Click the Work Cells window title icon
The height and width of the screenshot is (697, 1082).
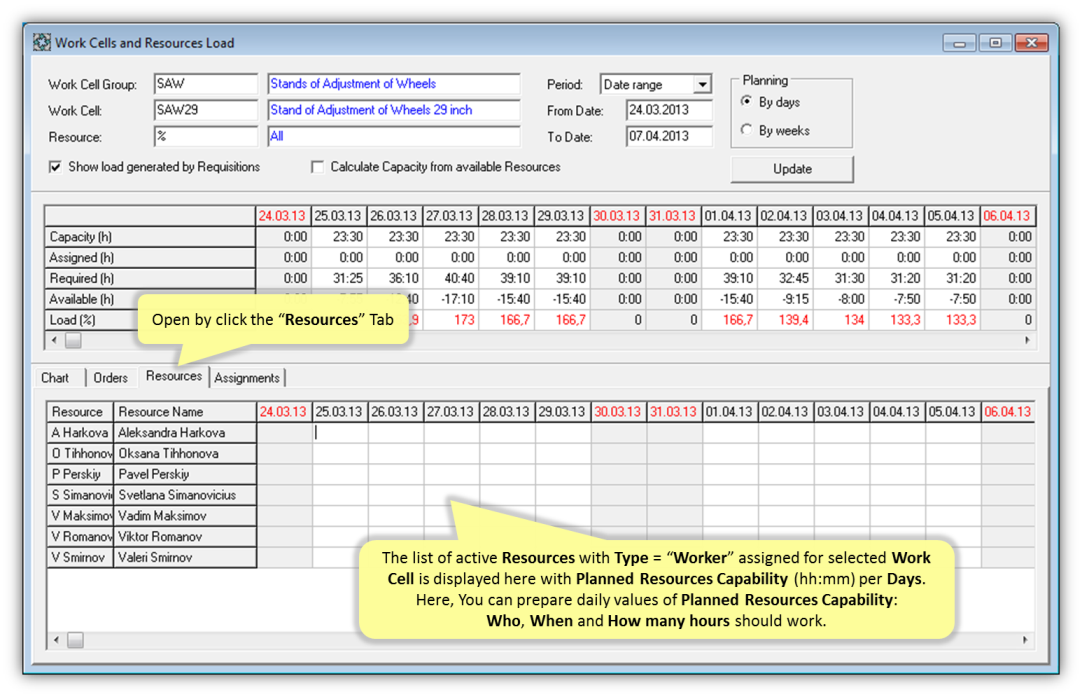[41, 43]
